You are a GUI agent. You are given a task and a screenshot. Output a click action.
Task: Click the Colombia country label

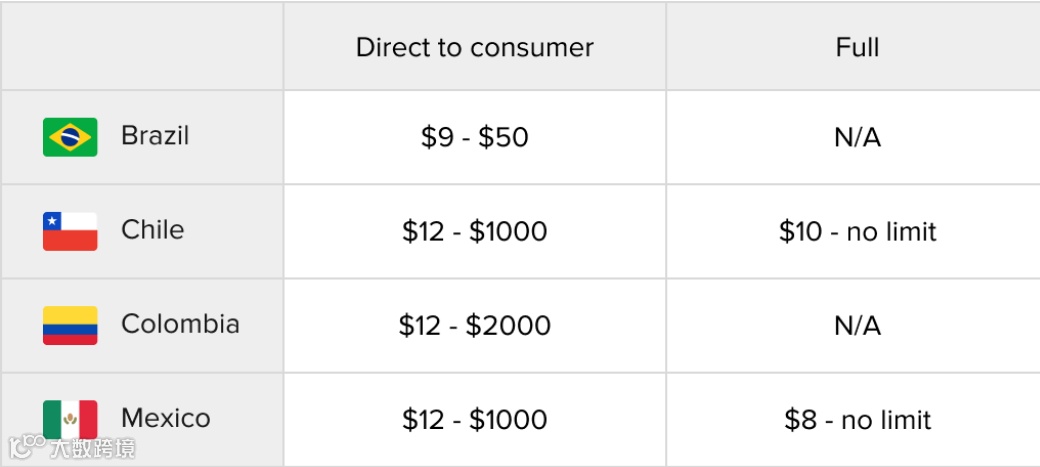point(180,324)
